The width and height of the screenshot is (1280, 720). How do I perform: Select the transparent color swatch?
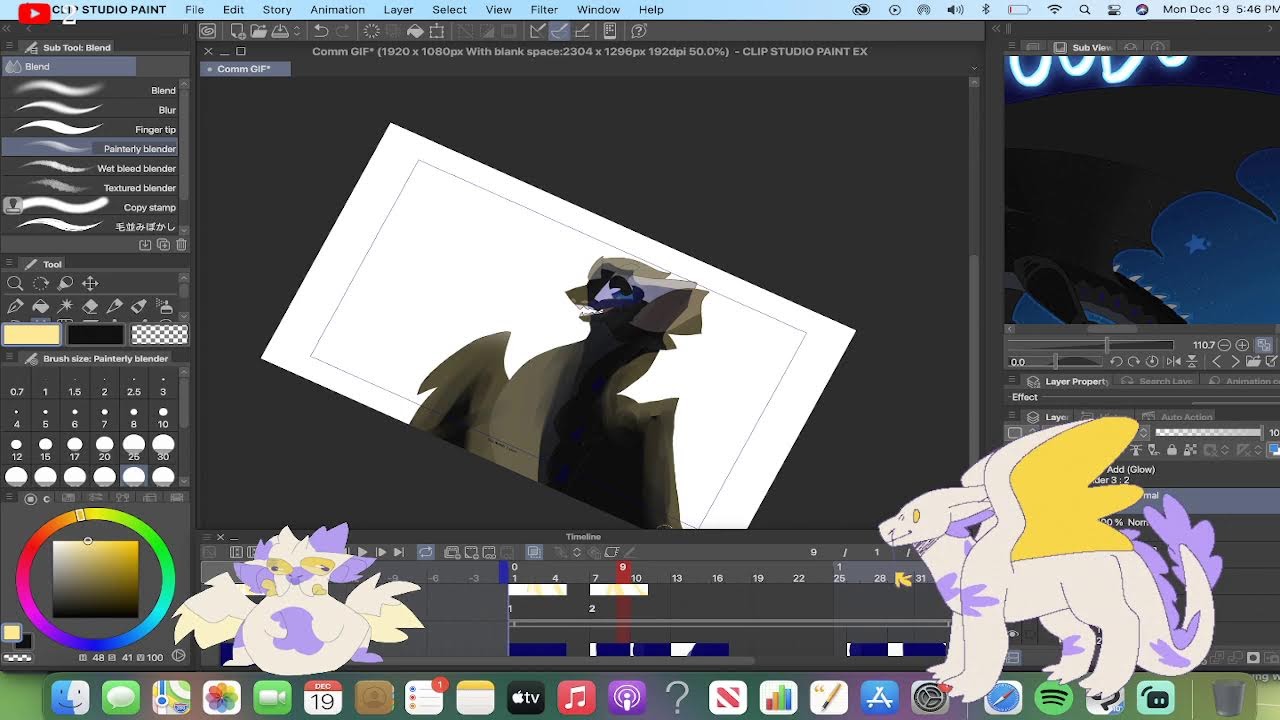[159, 335]
